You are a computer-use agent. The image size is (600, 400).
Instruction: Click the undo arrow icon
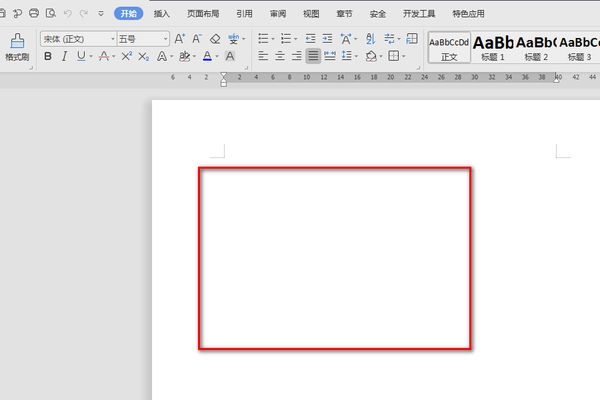(x=67, y=13)
